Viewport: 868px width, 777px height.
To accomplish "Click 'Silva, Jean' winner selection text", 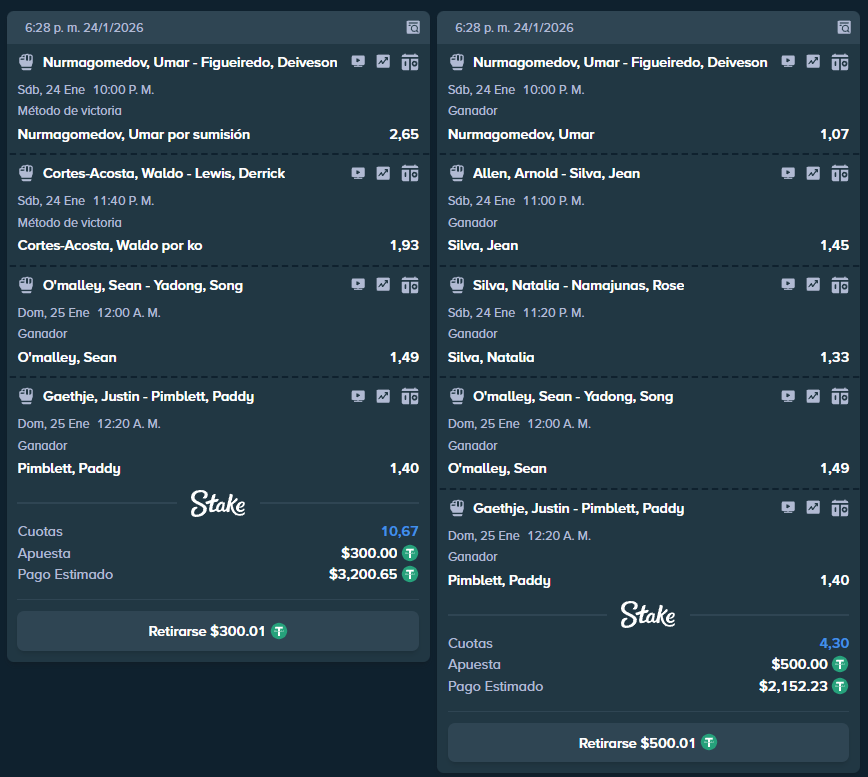I will click(483, 246).
